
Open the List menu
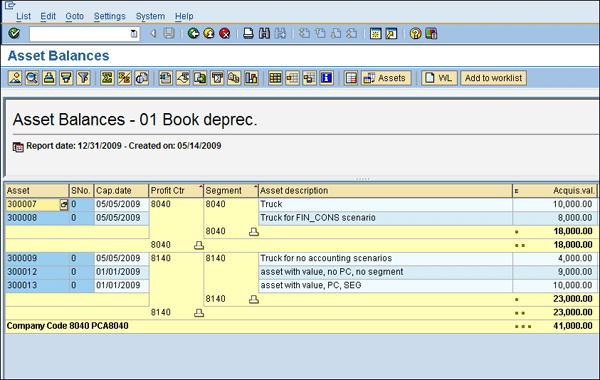pyautogui.click(x=23, y=16)
